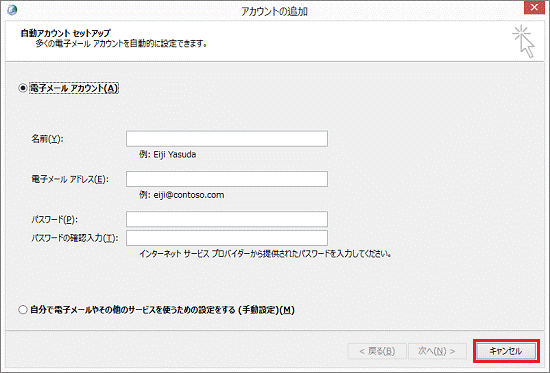The height and width of the screenshot is (373, 550).
Task: Click the キャンセル button
Action: 506,351
